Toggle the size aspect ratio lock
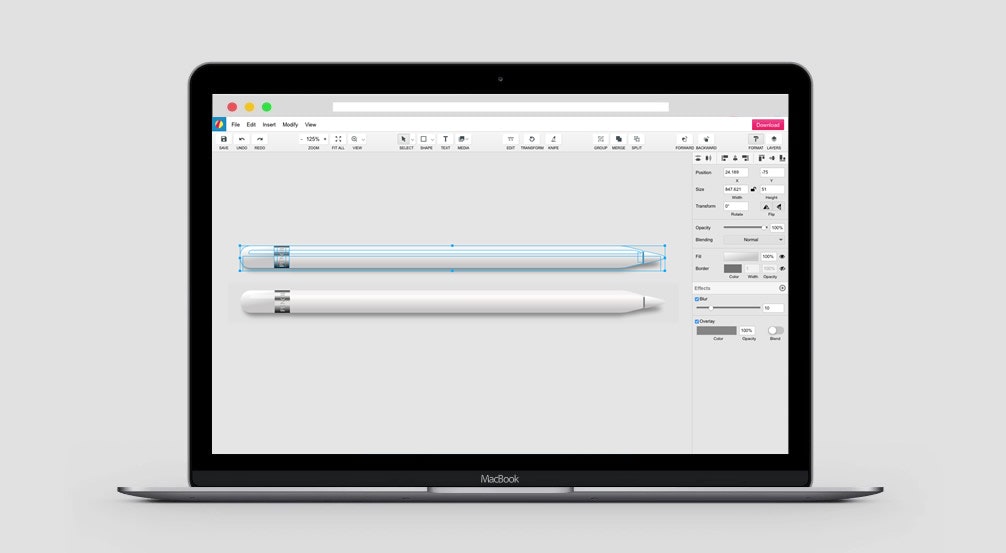This screenshot has width=1006, height=553. coord(753,189)
